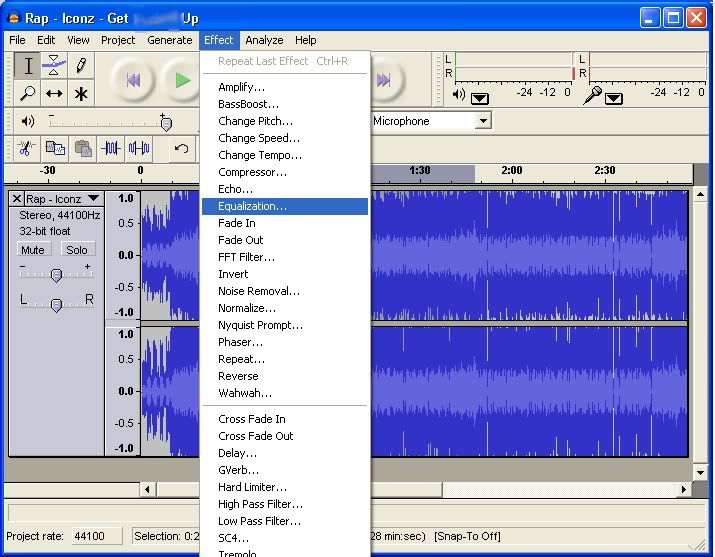The width and height of the screenshot is (715, 557).
Task: Click Silence selection icon
Action: click(139, 148)
